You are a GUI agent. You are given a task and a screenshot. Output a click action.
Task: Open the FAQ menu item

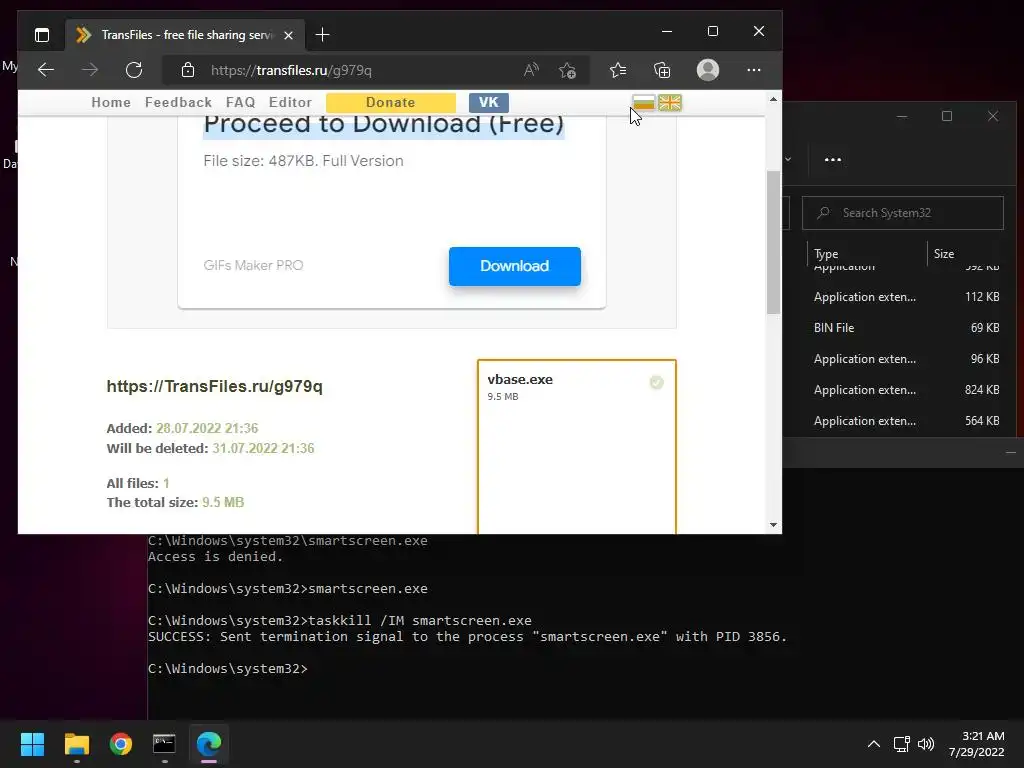240,103
